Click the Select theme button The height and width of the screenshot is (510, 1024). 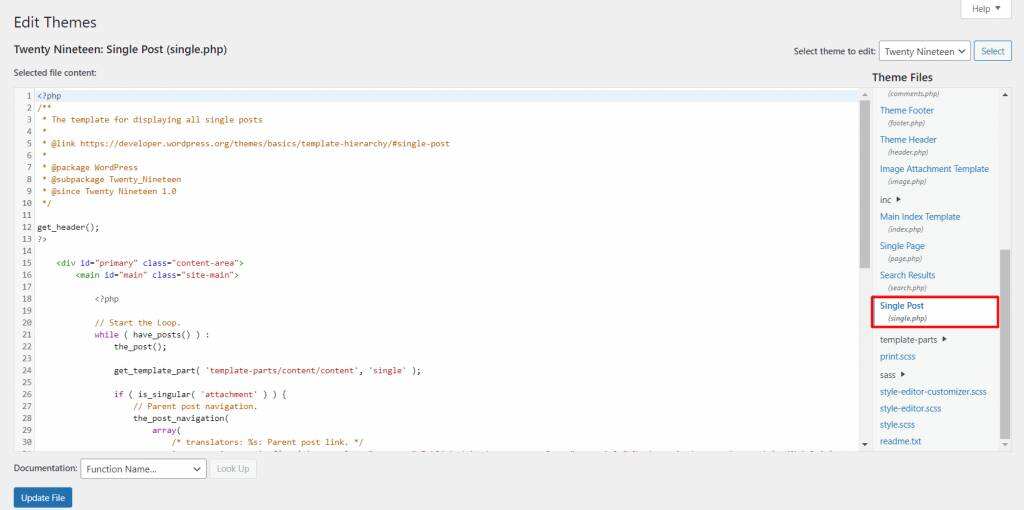[x=992, y=51]
